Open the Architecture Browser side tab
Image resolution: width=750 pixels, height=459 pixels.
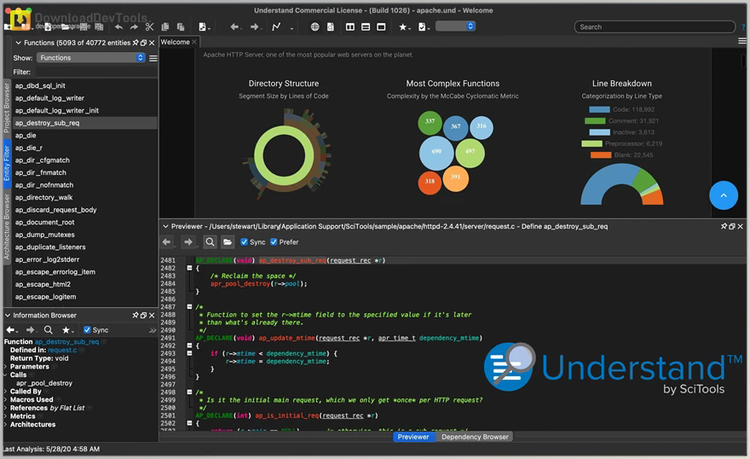click(x=7, y=226)
